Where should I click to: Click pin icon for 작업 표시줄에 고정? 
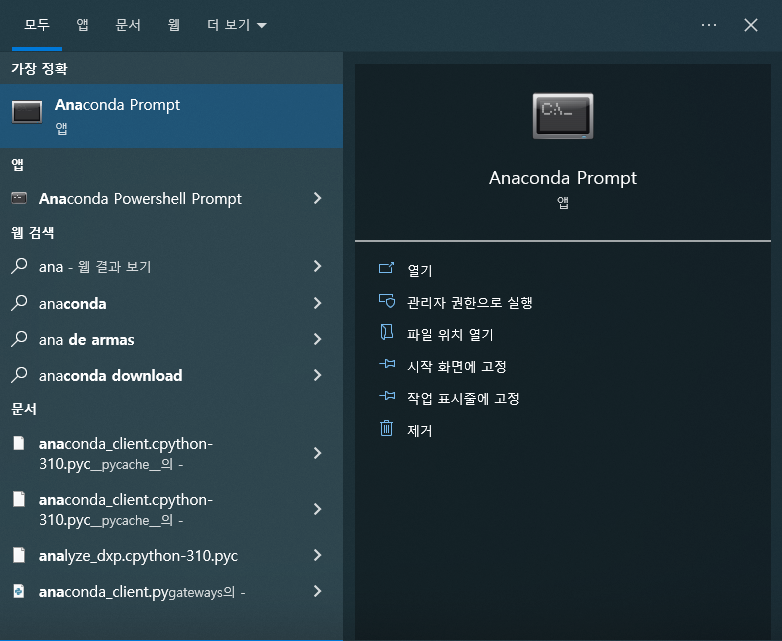click(387, 396)
